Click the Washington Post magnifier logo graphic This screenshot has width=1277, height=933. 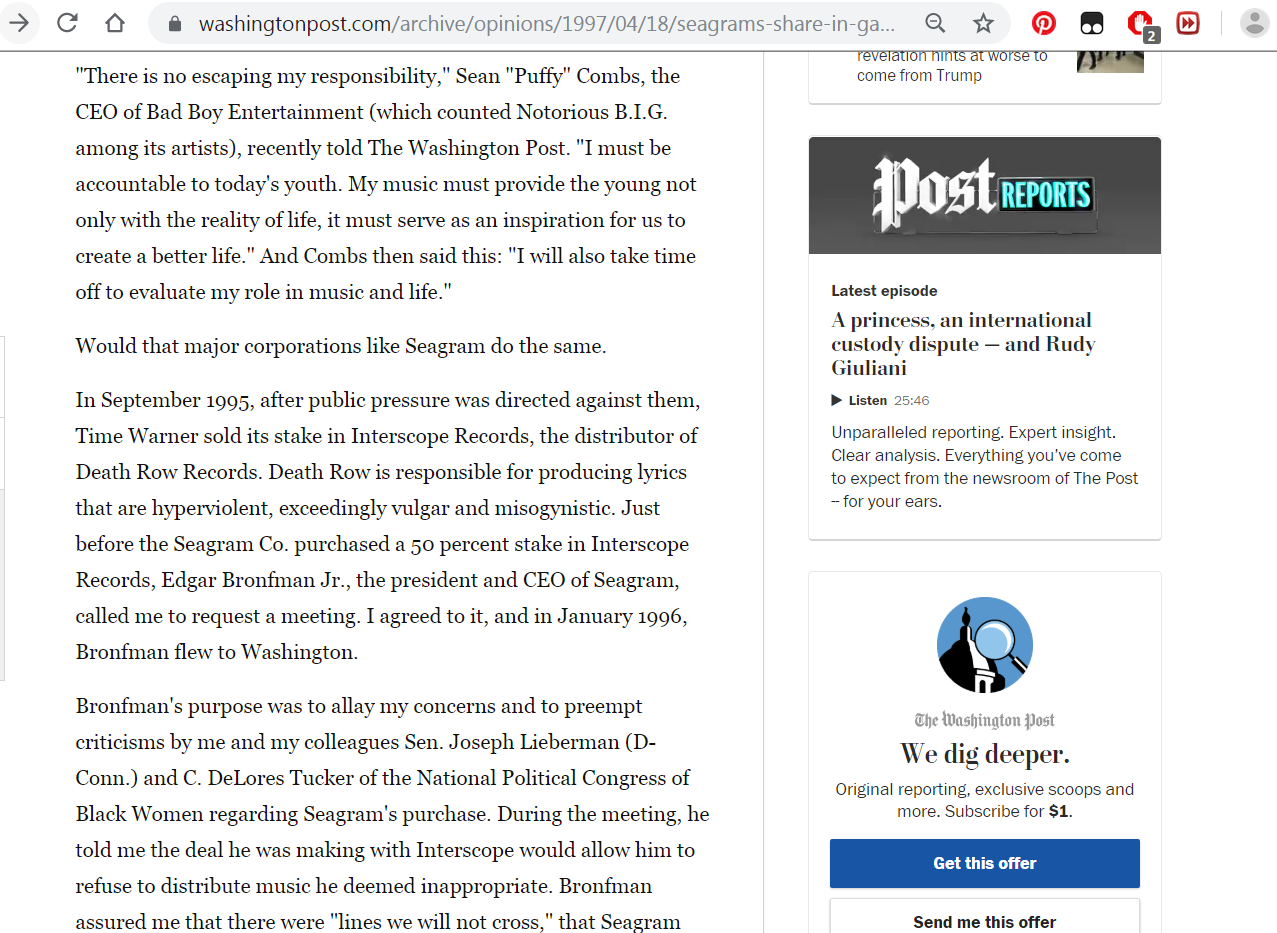click(985, 645)
